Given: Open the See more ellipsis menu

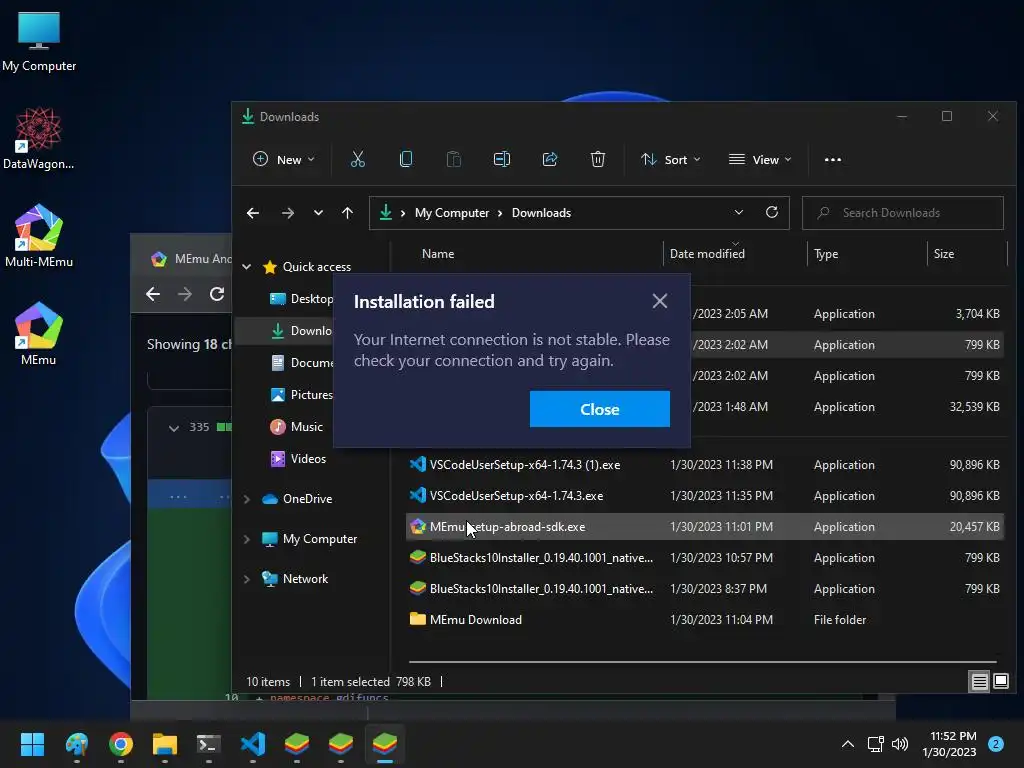Looking at the screenshot, I should (x=833, y=159).
